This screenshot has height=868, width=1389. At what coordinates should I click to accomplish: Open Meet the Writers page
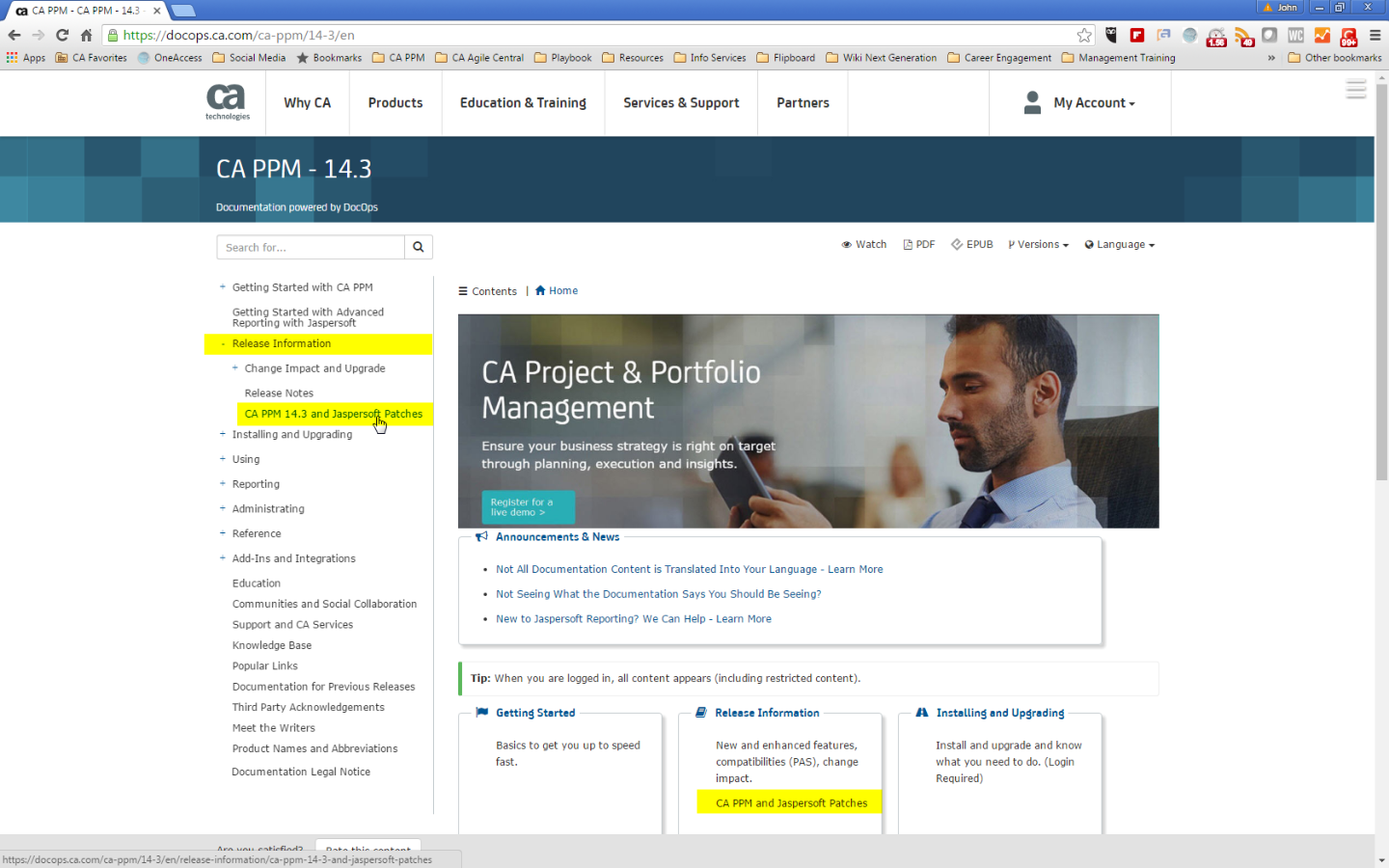(273, 728)
